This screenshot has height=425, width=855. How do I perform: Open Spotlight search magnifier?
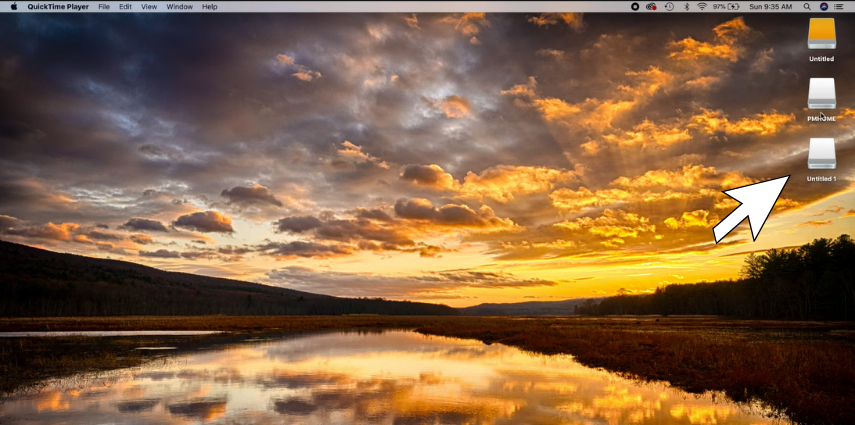click(807, 7)
